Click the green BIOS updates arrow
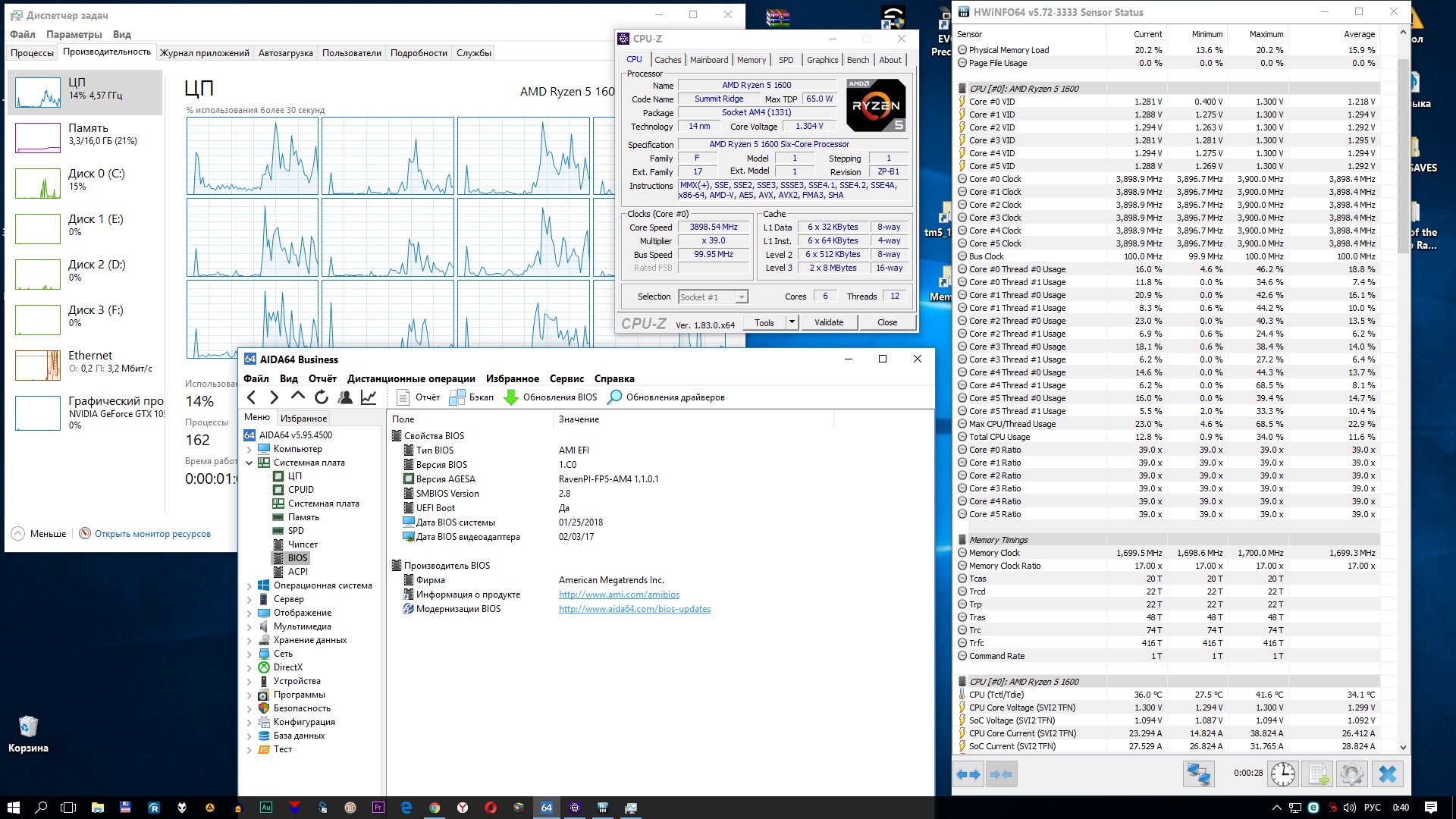 (511, 397)
